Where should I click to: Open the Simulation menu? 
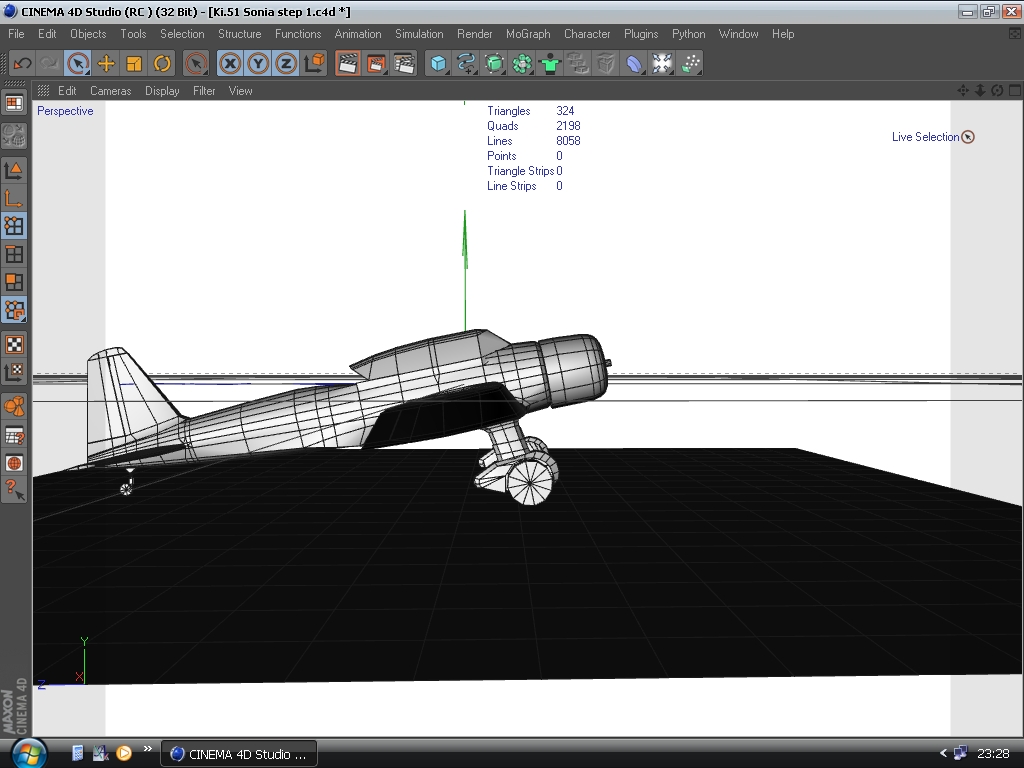tap(419, 34)
